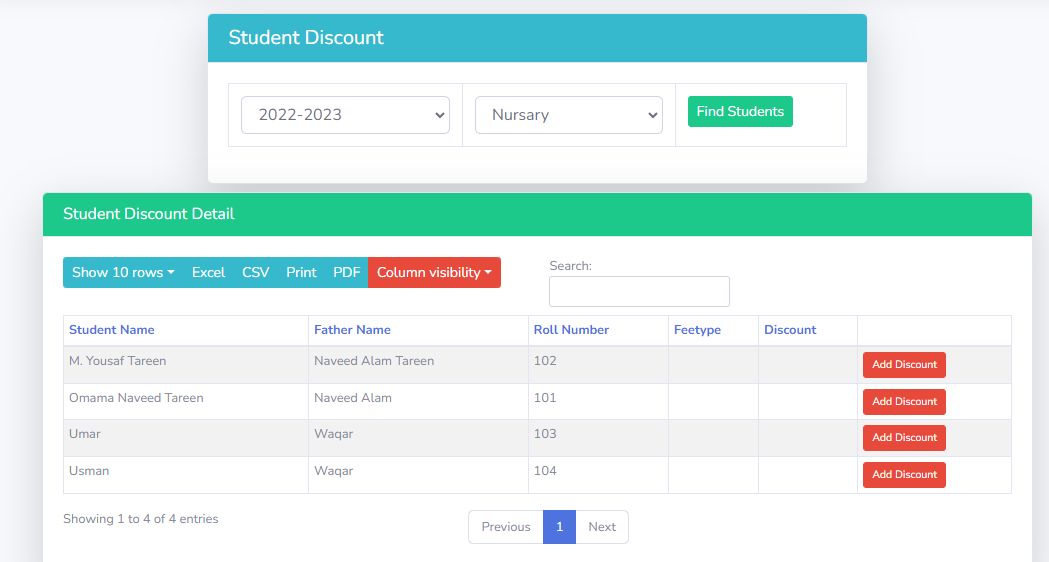This screenshot has height=562, width=1049.
Task: Sort by Father Name column header
Action: (352, 330)
